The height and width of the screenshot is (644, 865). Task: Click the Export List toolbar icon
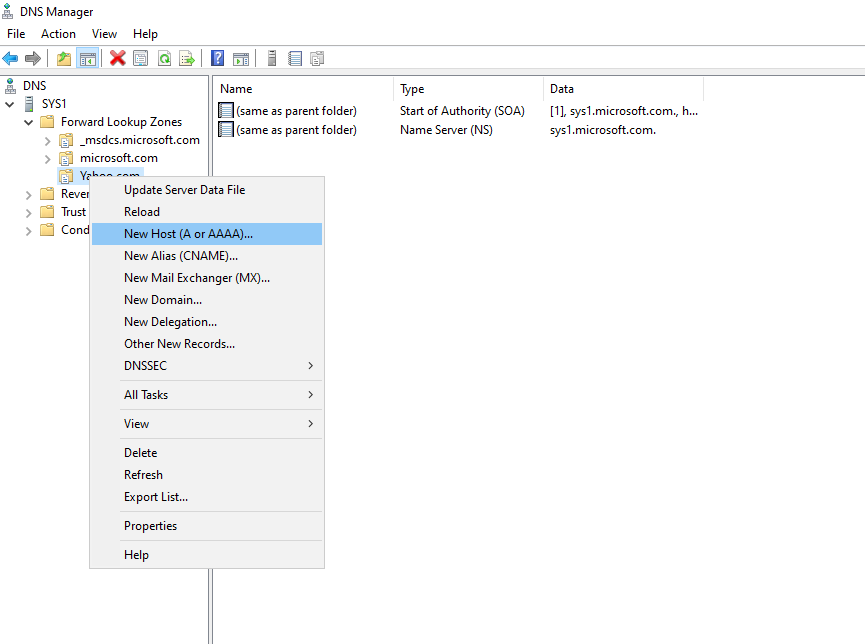point(187,58)
